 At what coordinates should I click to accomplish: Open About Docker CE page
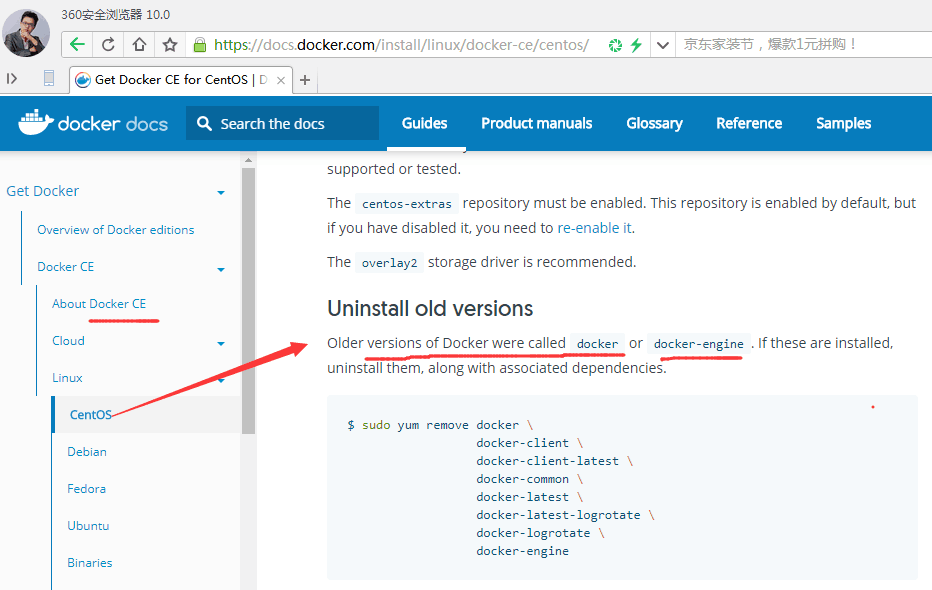point(99,304)
